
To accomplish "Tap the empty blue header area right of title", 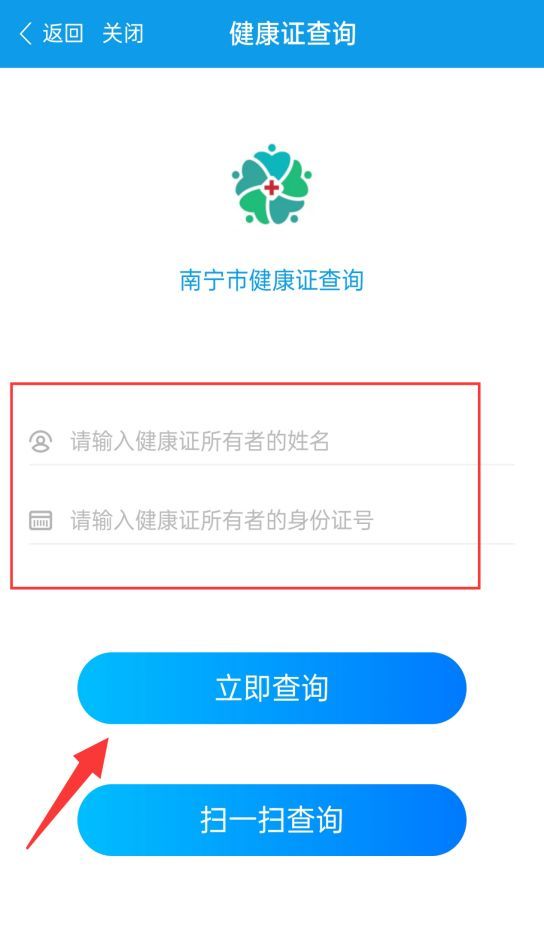I will [450, 34].
